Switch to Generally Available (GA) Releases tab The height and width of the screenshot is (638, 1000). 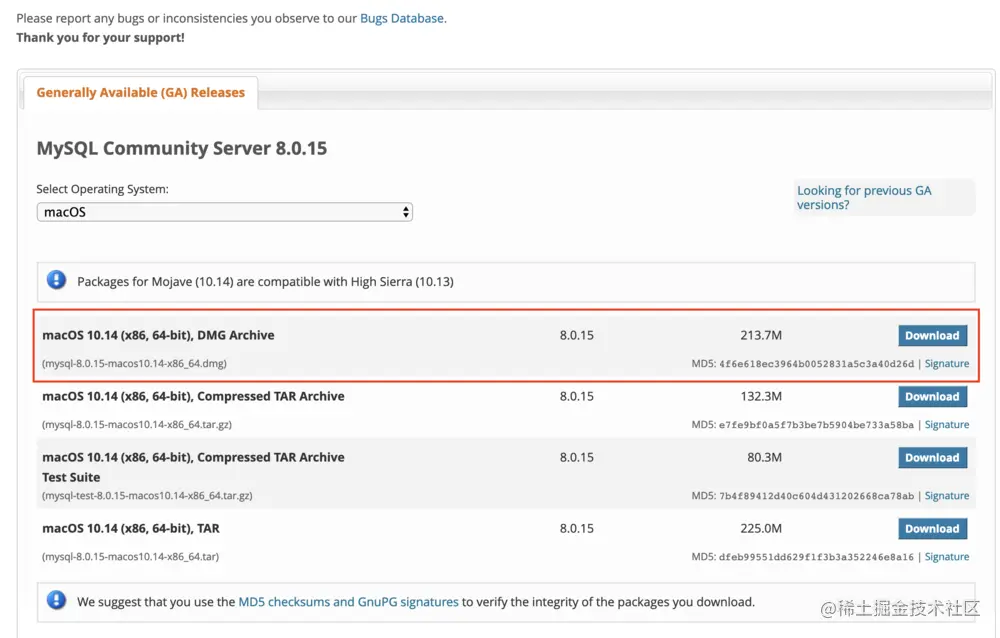click(x=140, y=93)
